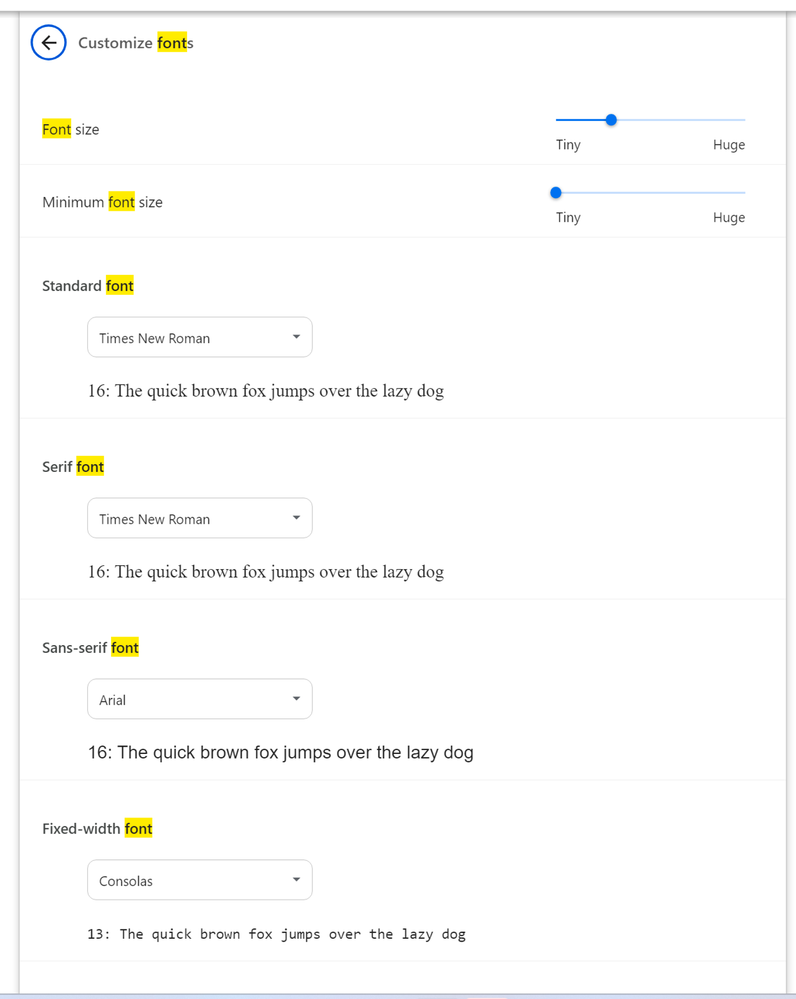This screenshot has width=796, height=999.
Task: Open the Standard font dropdown
Action: click(199, 338)
